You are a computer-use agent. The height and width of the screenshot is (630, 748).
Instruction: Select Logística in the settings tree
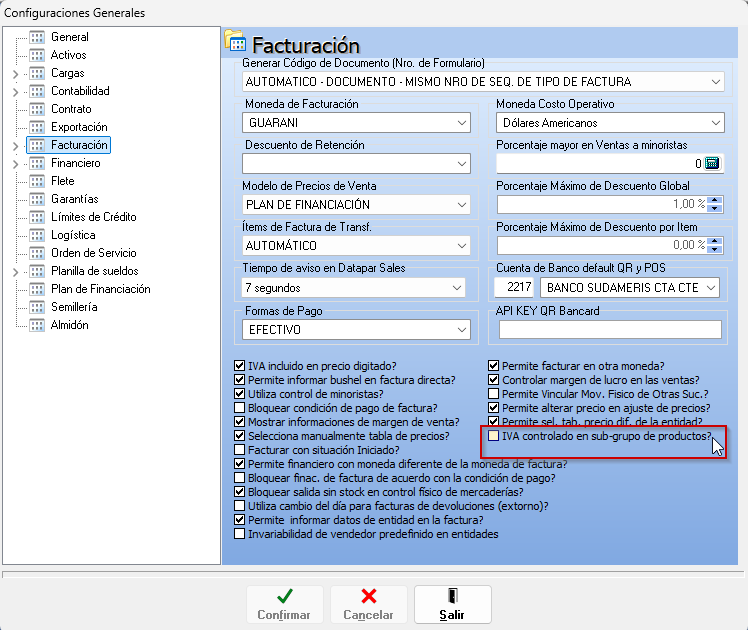[73, 235]
